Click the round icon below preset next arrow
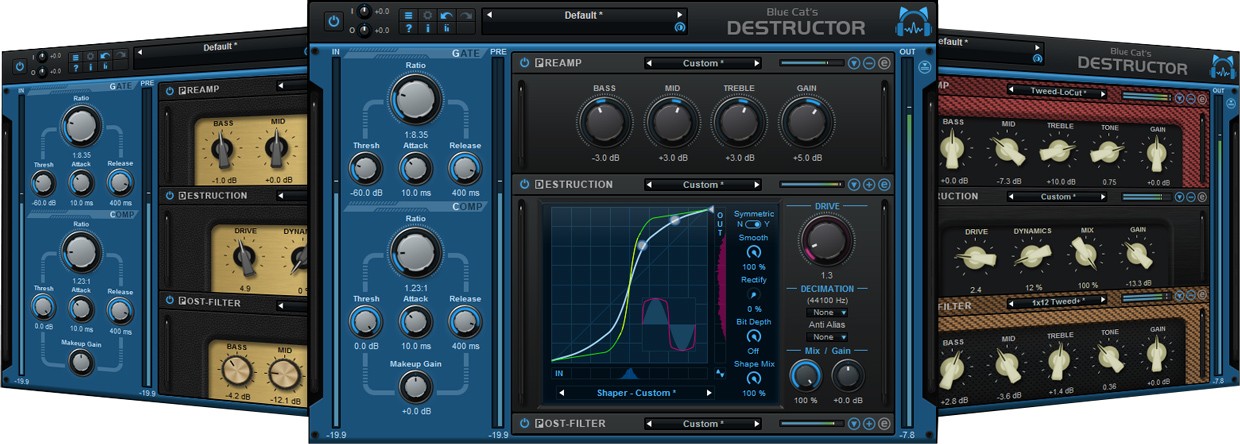This screenshot has width=1240, height=444. (680, 29)
